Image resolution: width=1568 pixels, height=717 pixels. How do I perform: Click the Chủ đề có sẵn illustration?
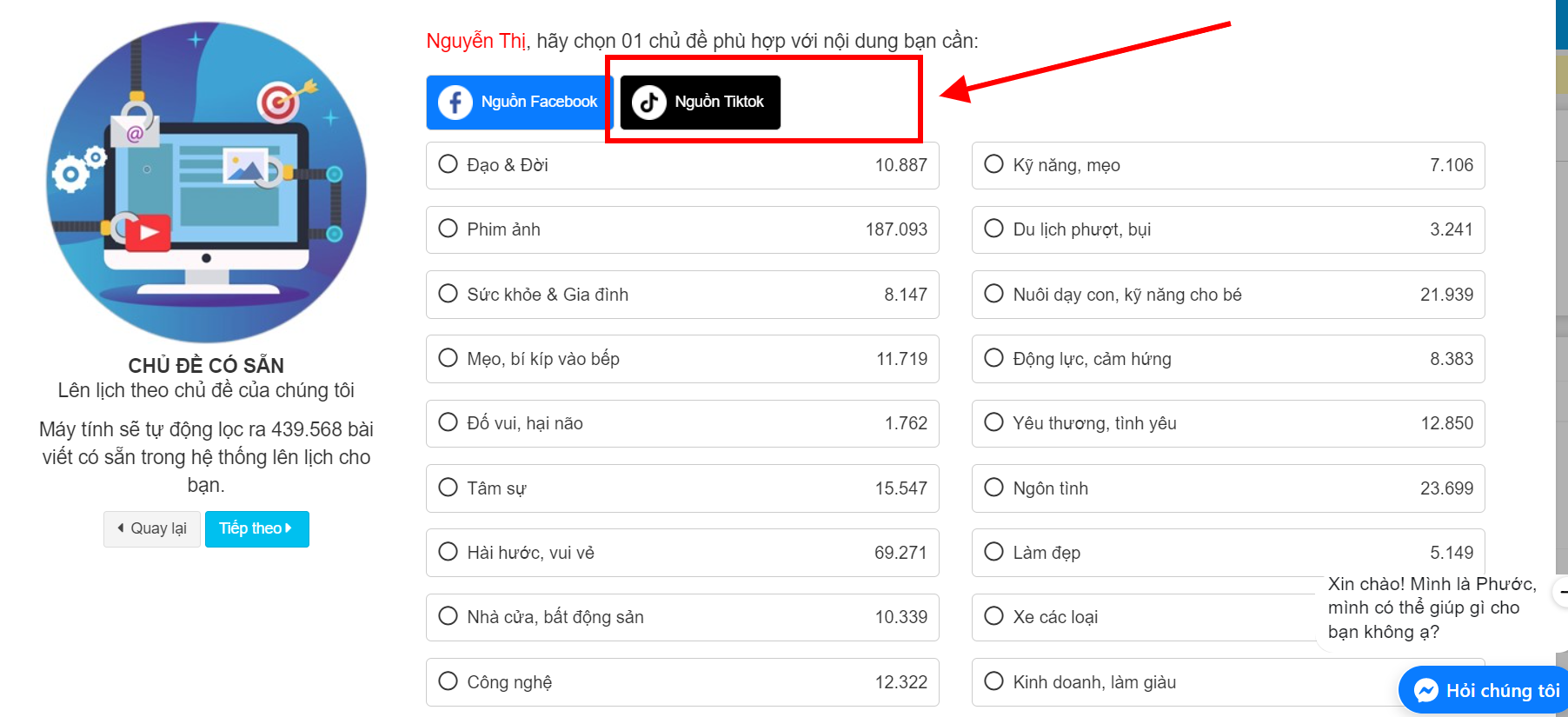(x=206, y=182)
